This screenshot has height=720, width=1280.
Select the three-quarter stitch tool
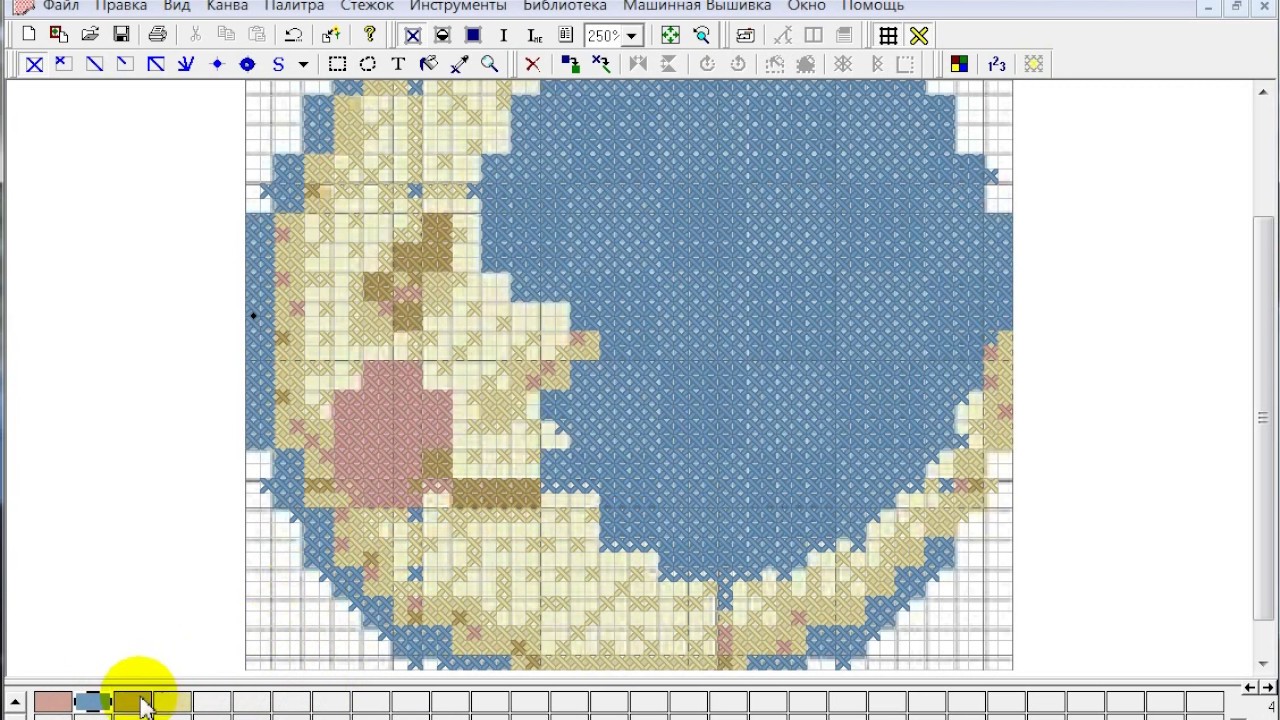coord(64,64)
